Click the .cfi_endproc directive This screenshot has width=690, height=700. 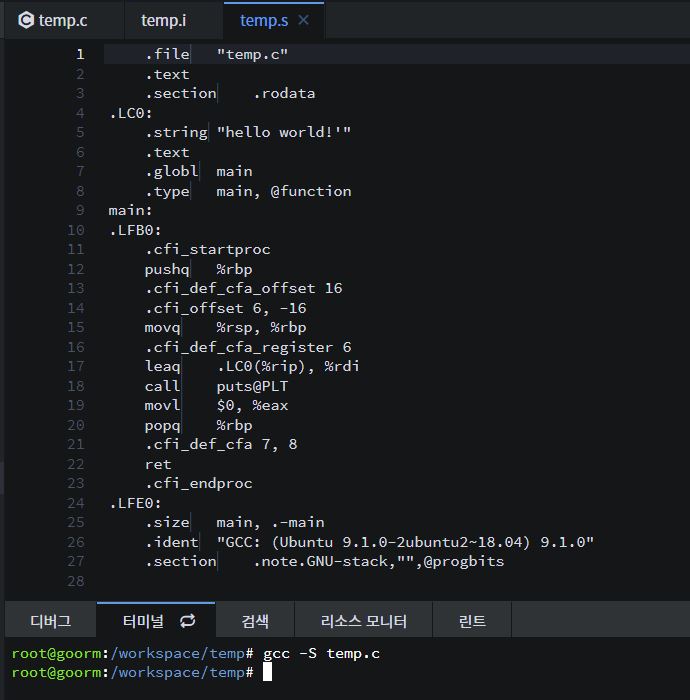click(199, 483)
